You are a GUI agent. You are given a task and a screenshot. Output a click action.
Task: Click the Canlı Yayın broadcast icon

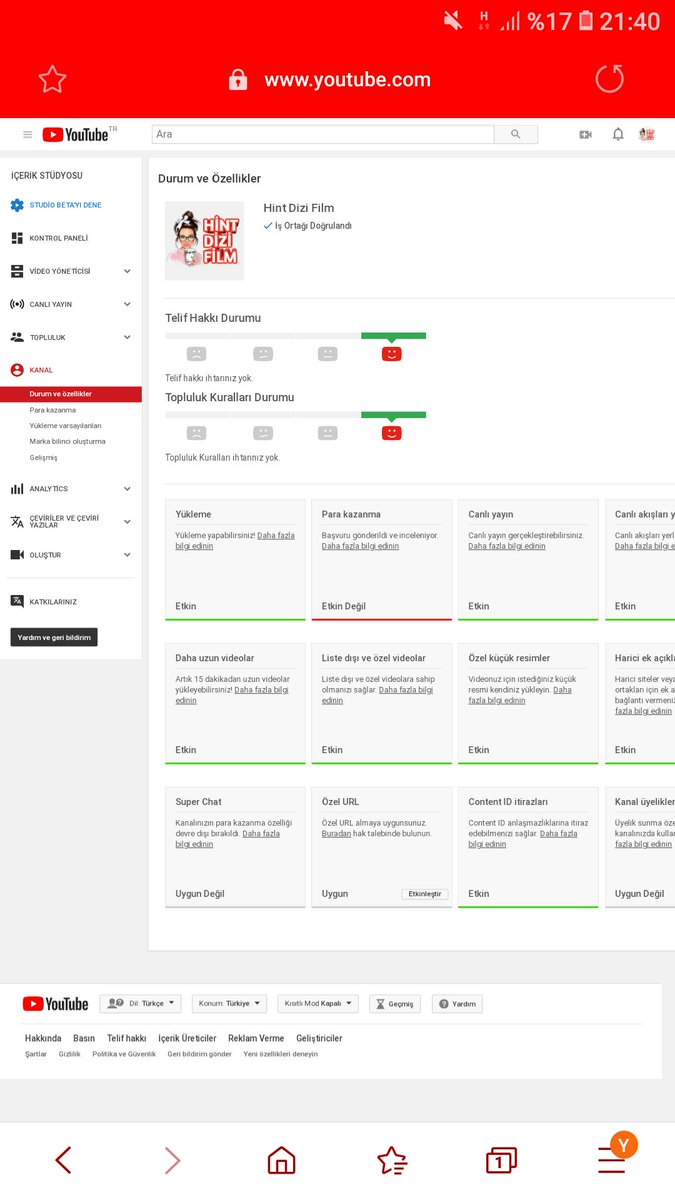click(17, 304)
